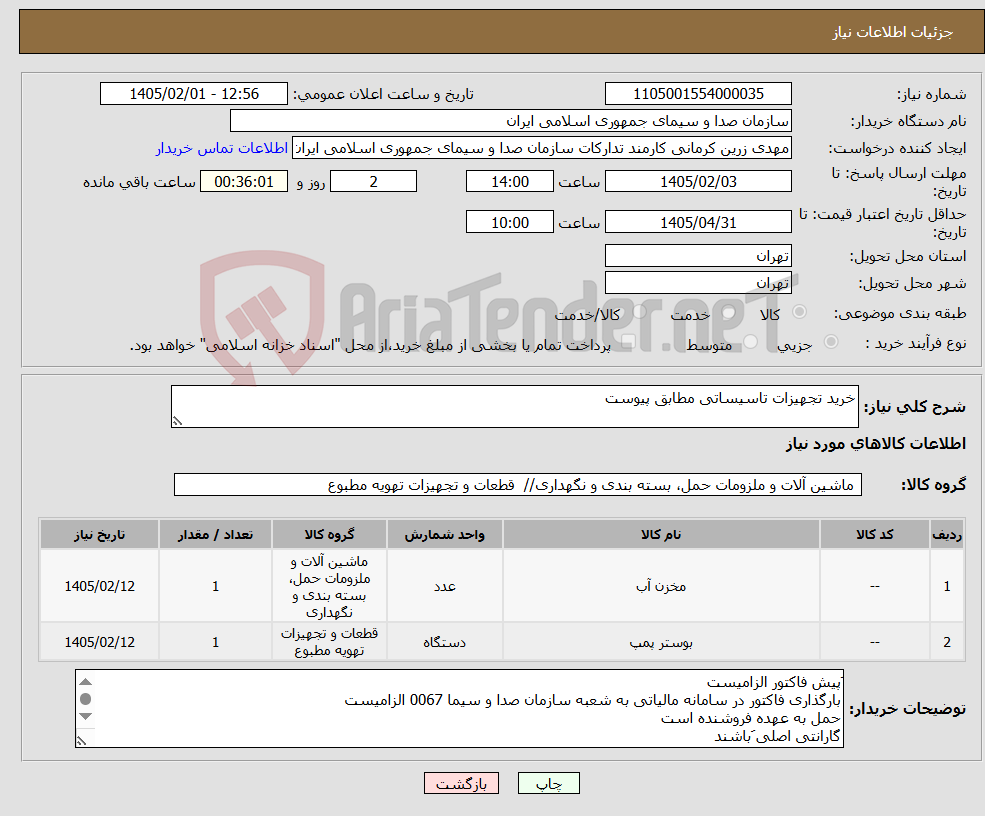
Task: Select the کالا radio button
Action: (x=800, y=312)
